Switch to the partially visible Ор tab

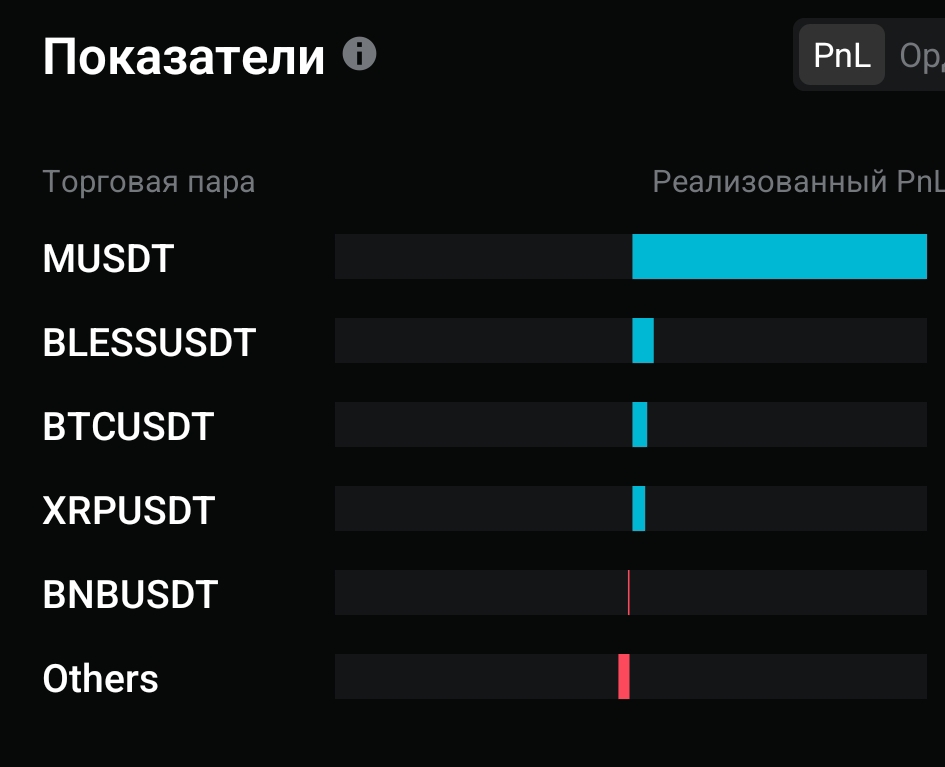pyautogui.click(x=922, y=56)
